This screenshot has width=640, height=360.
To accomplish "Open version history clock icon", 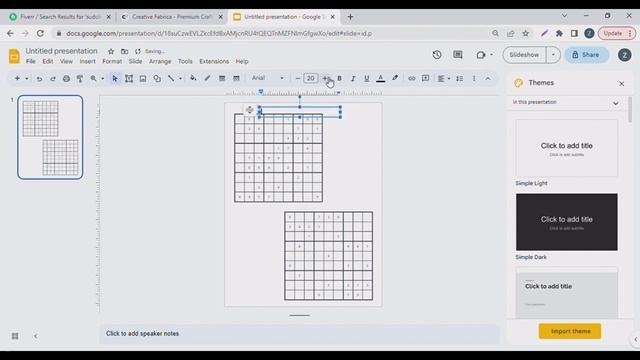I will 437,55.
